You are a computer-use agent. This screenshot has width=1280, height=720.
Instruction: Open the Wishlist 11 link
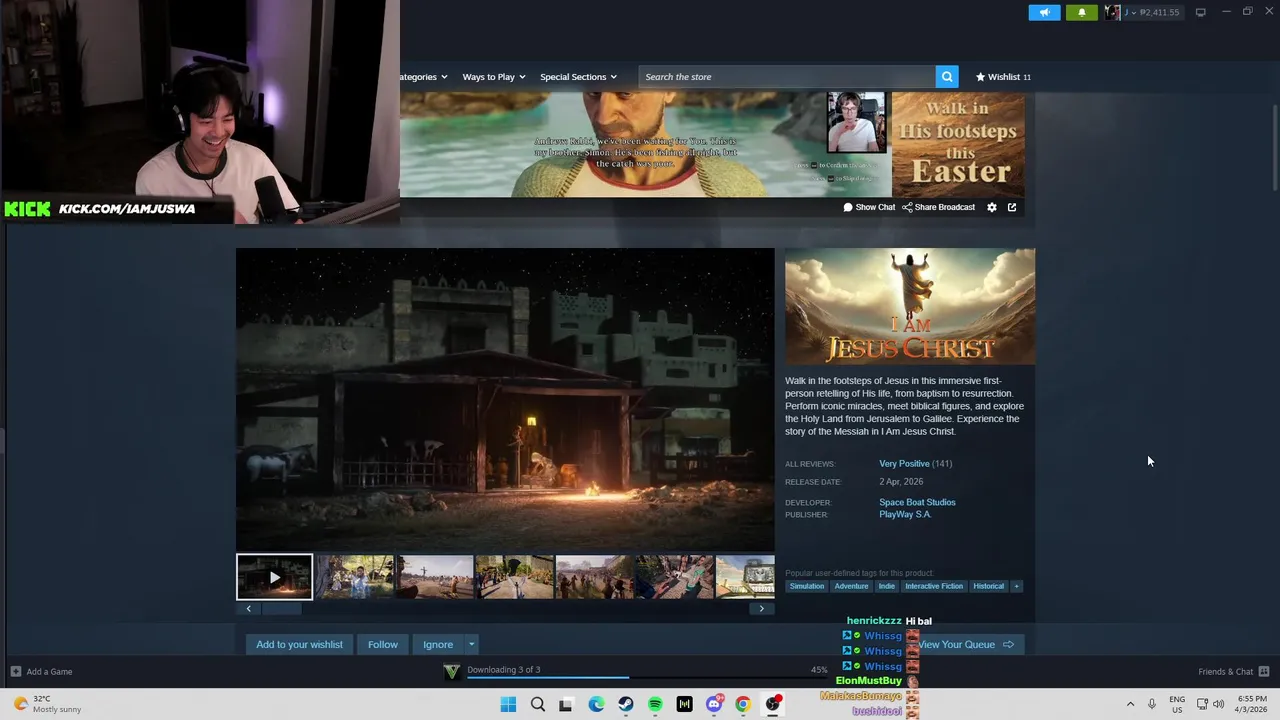[1003, 77]
